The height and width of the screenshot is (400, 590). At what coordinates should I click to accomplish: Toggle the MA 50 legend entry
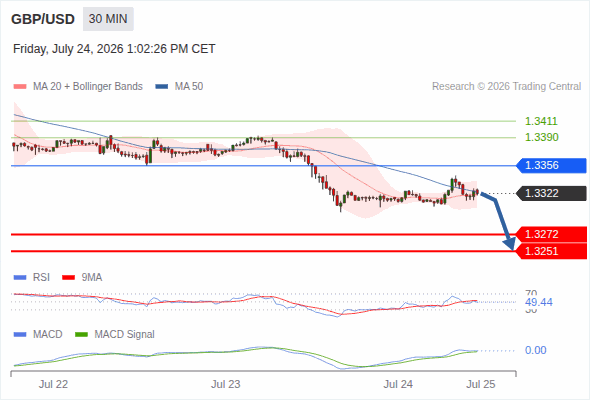(x=179, y=87)
